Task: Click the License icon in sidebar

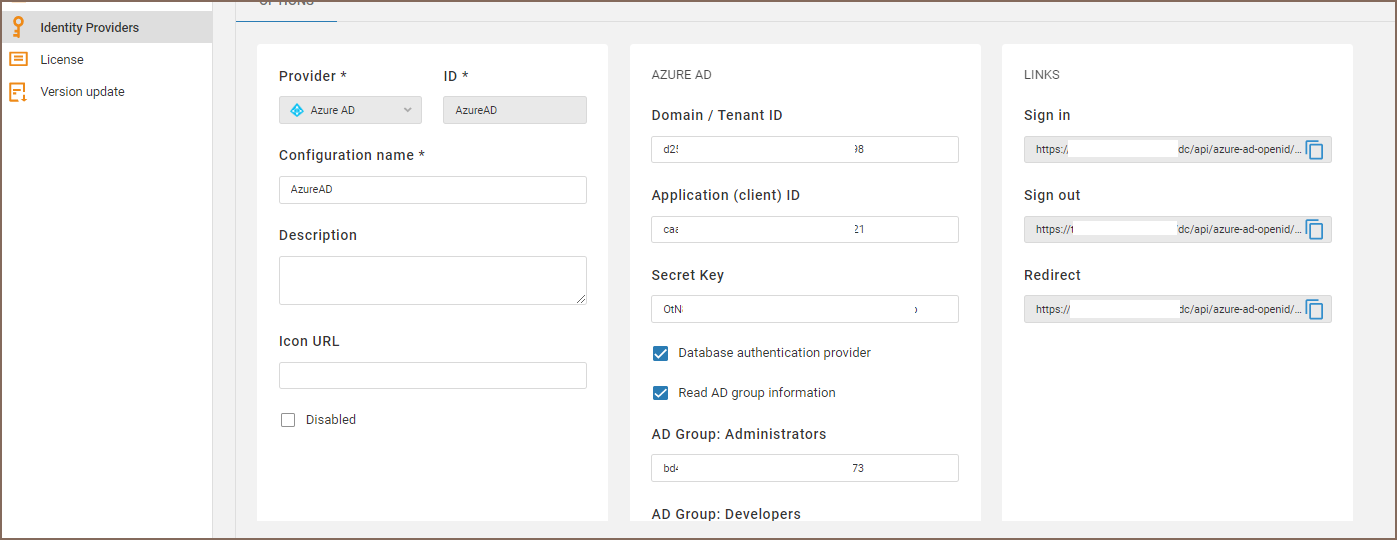Action: (18, 59)
